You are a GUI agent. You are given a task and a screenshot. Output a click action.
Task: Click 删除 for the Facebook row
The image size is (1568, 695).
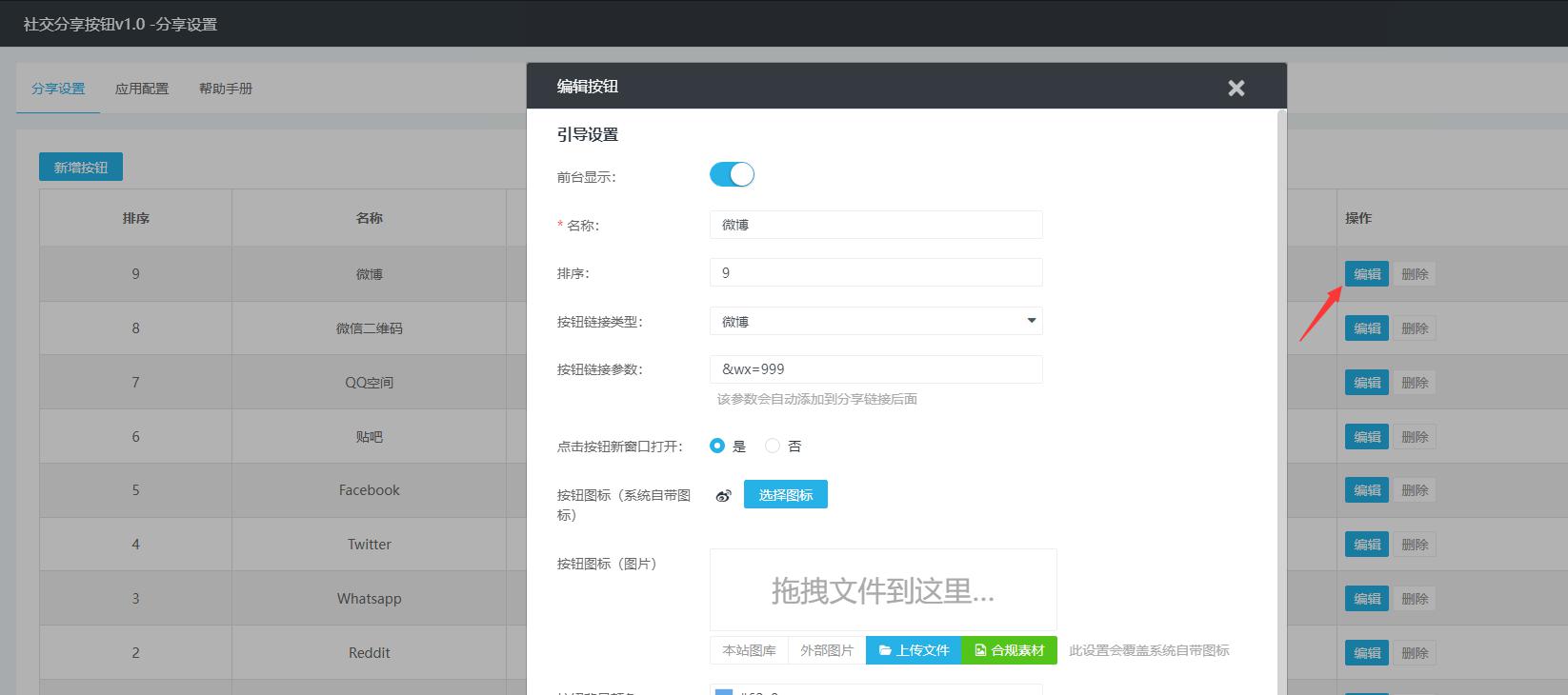point(1415,490)
